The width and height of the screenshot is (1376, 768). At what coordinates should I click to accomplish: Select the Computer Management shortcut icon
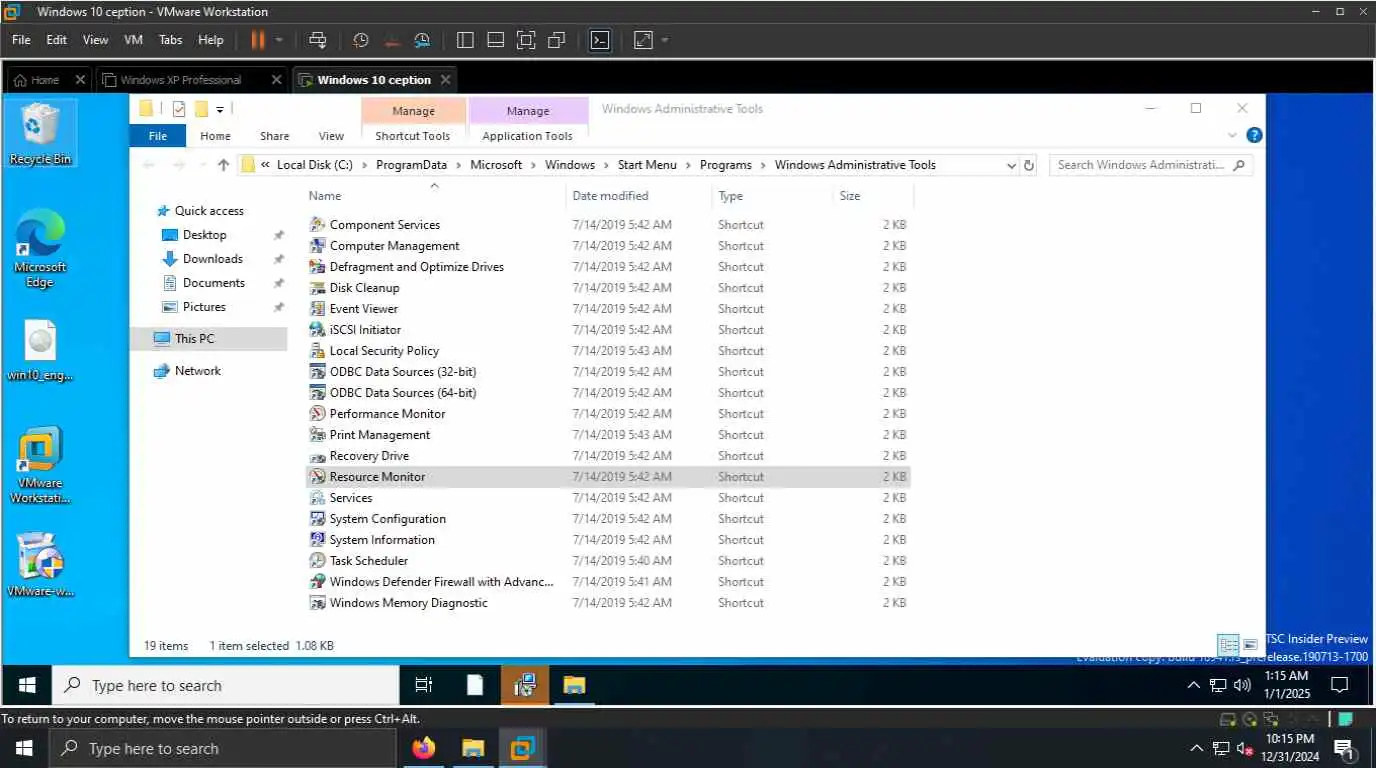317,246
